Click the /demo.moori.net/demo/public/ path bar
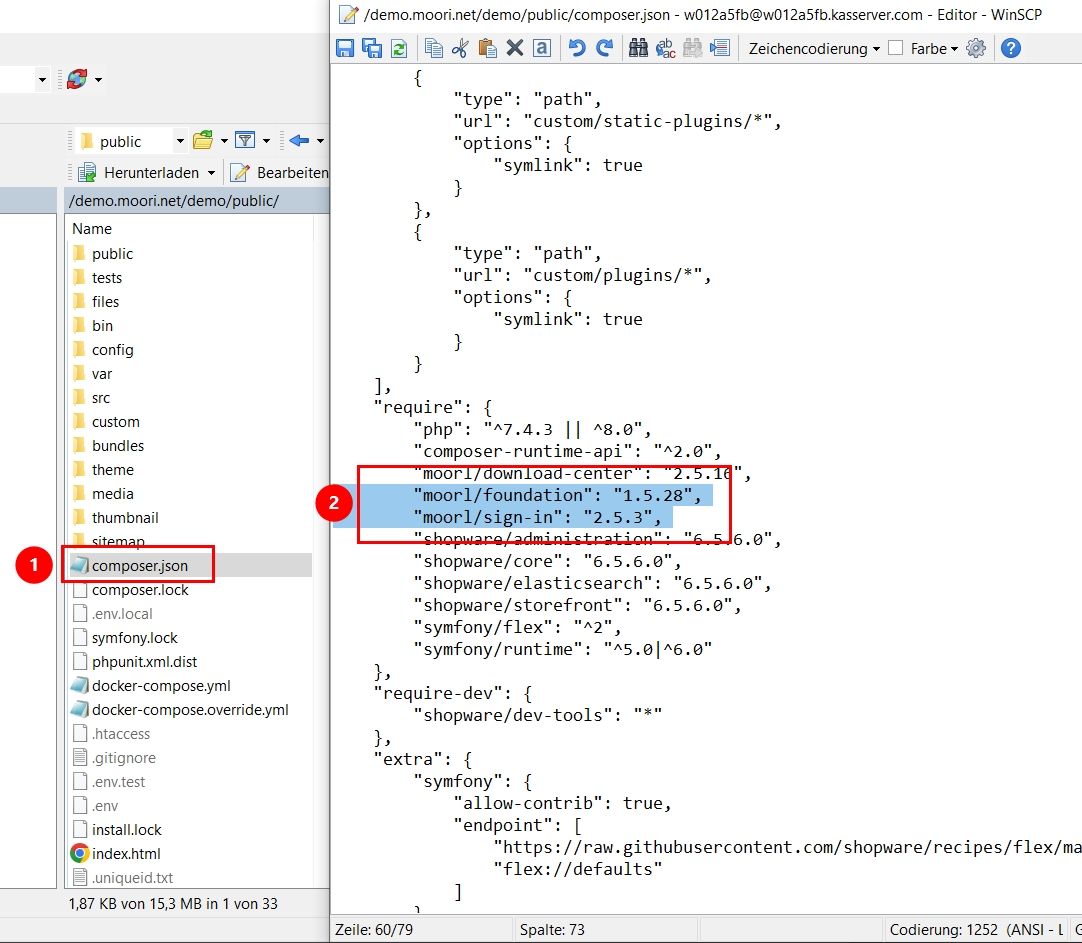1082x943 pixels. (x=198, y=201)
